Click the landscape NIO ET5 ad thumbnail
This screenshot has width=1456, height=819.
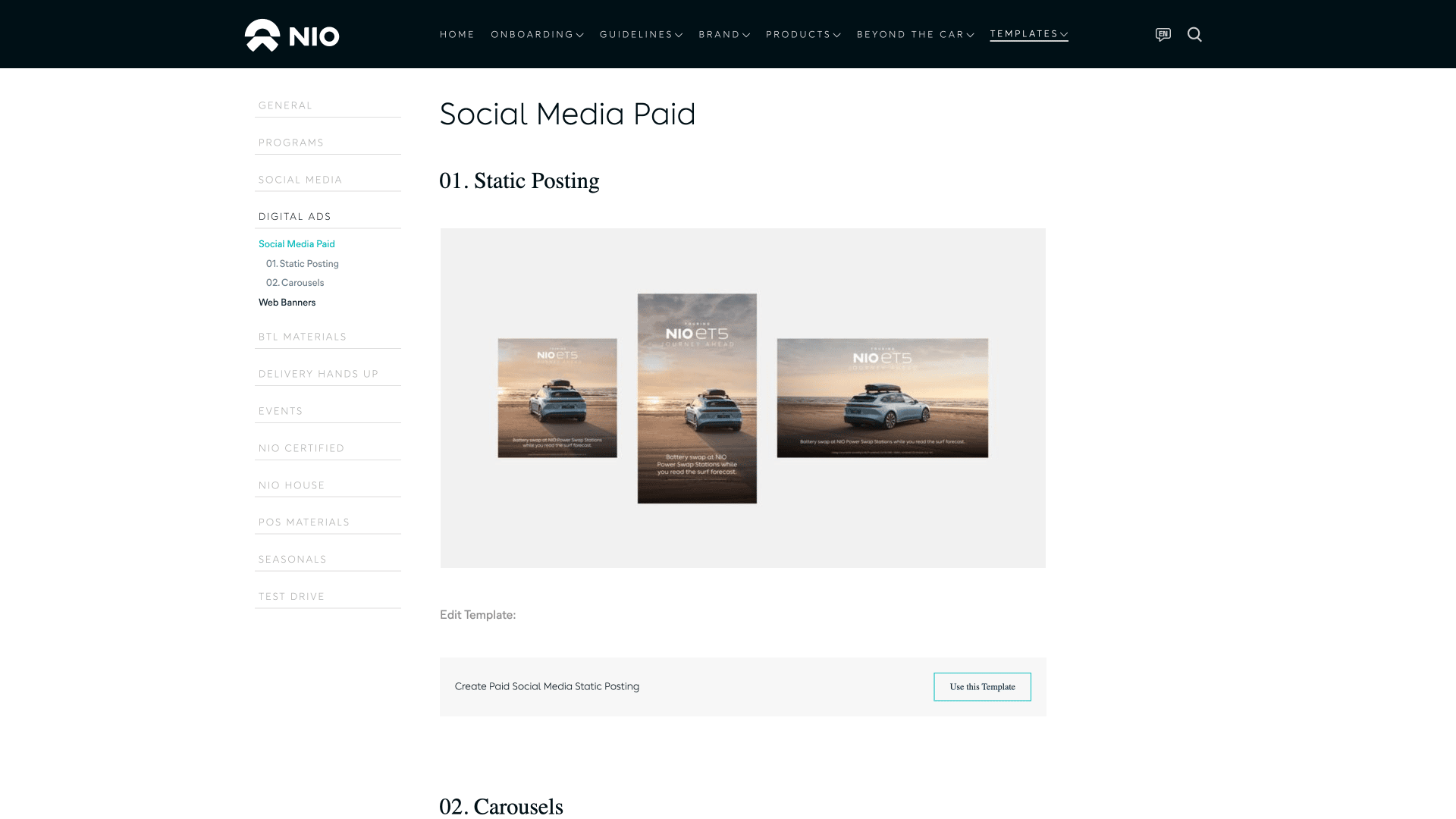(x=883, y=398)
